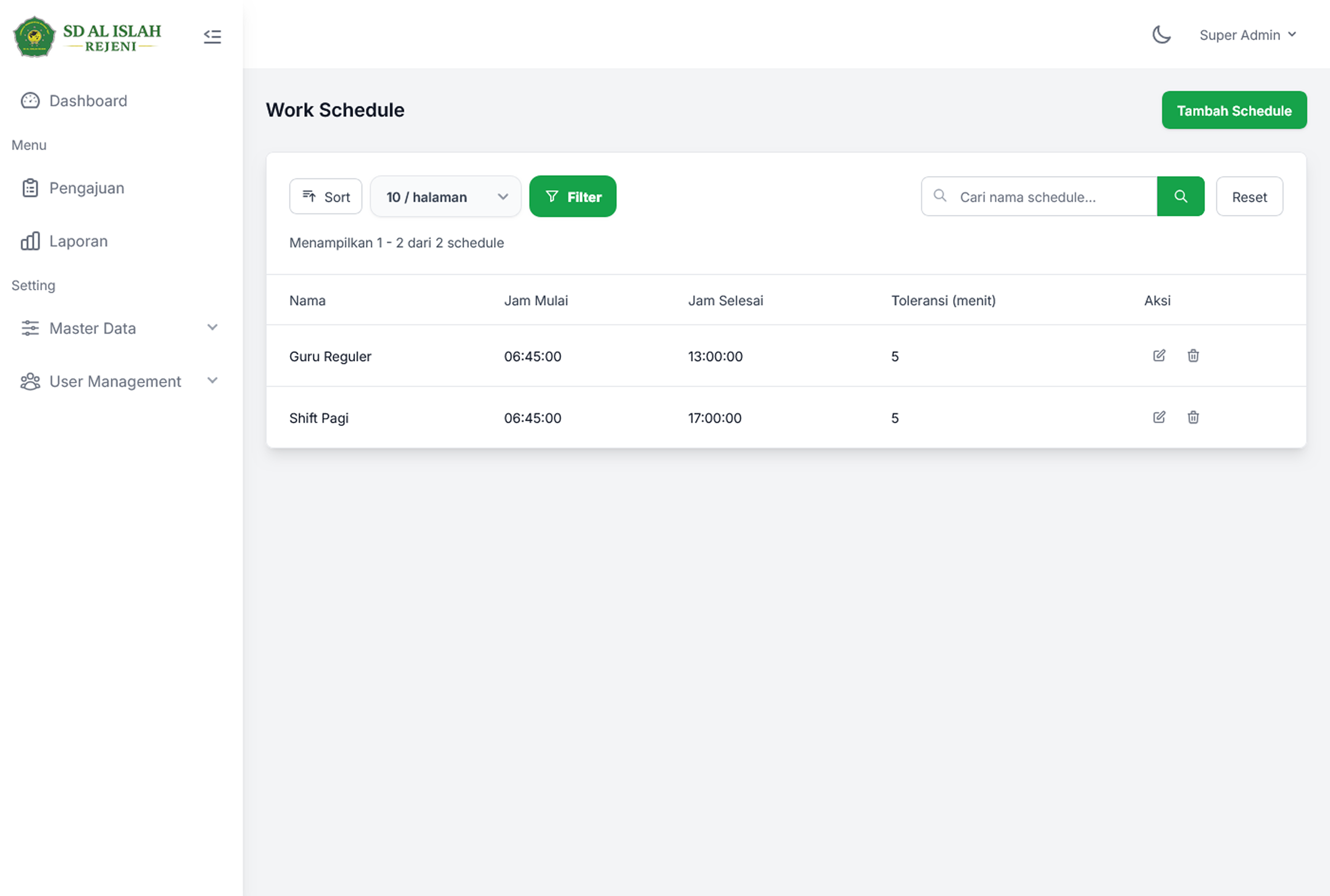Click the Pengajuan clipboard icon

(x=30, y=188)
